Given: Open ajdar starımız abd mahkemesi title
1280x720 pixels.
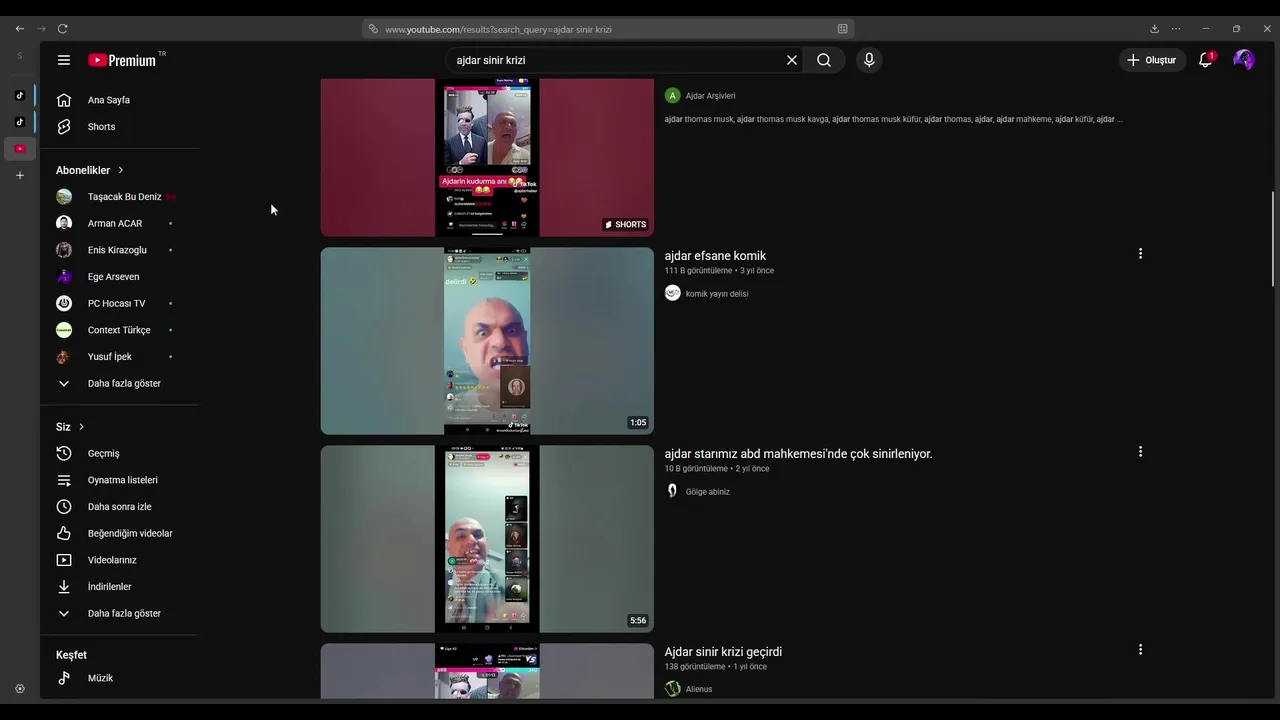Looking at the screenshot, I should point(798,454).
